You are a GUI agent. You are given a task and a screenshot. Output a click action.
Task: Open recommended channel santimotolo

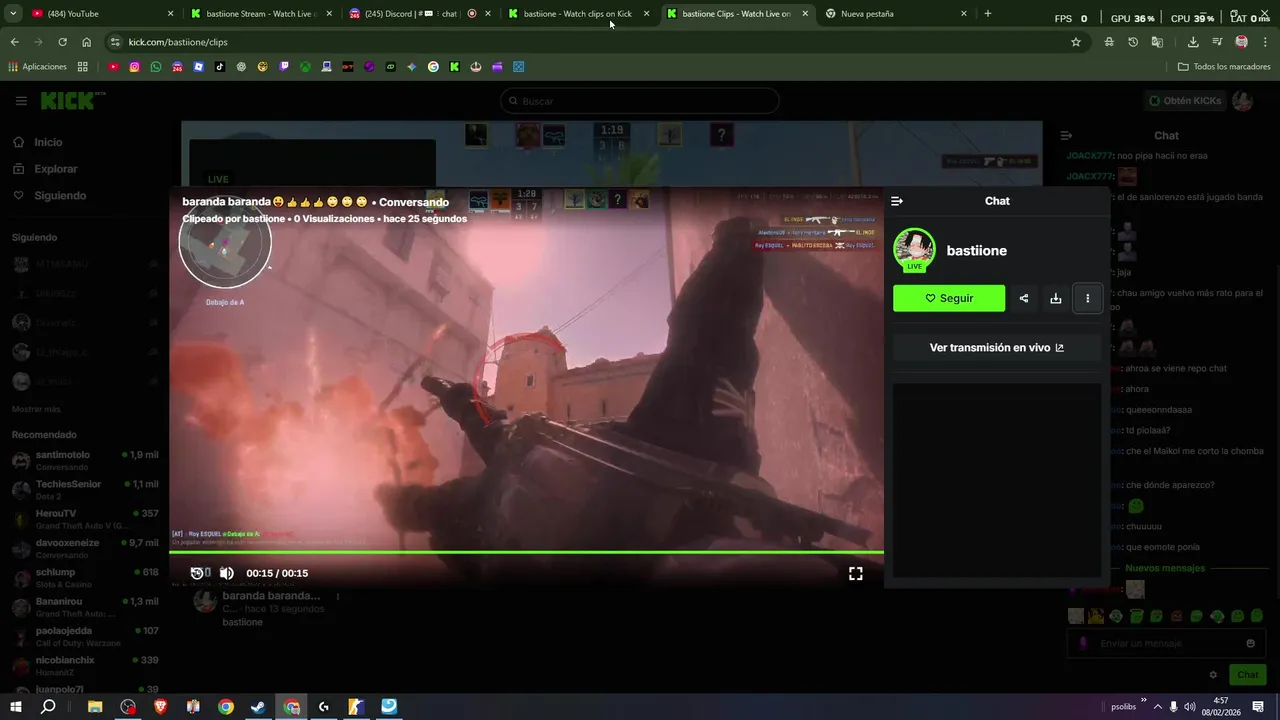point(85,460)
